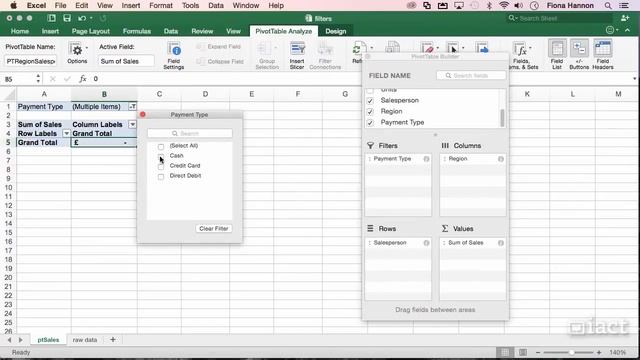Open the Column Labels dropdown arrow

[132, 124]
